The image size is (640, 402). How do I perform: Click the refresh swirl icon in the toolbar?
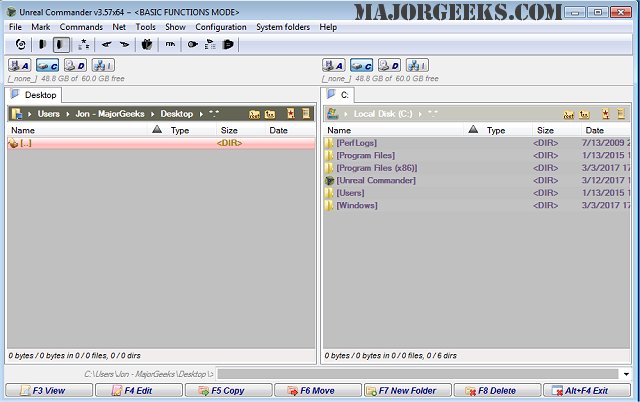[x=19, y=45]
